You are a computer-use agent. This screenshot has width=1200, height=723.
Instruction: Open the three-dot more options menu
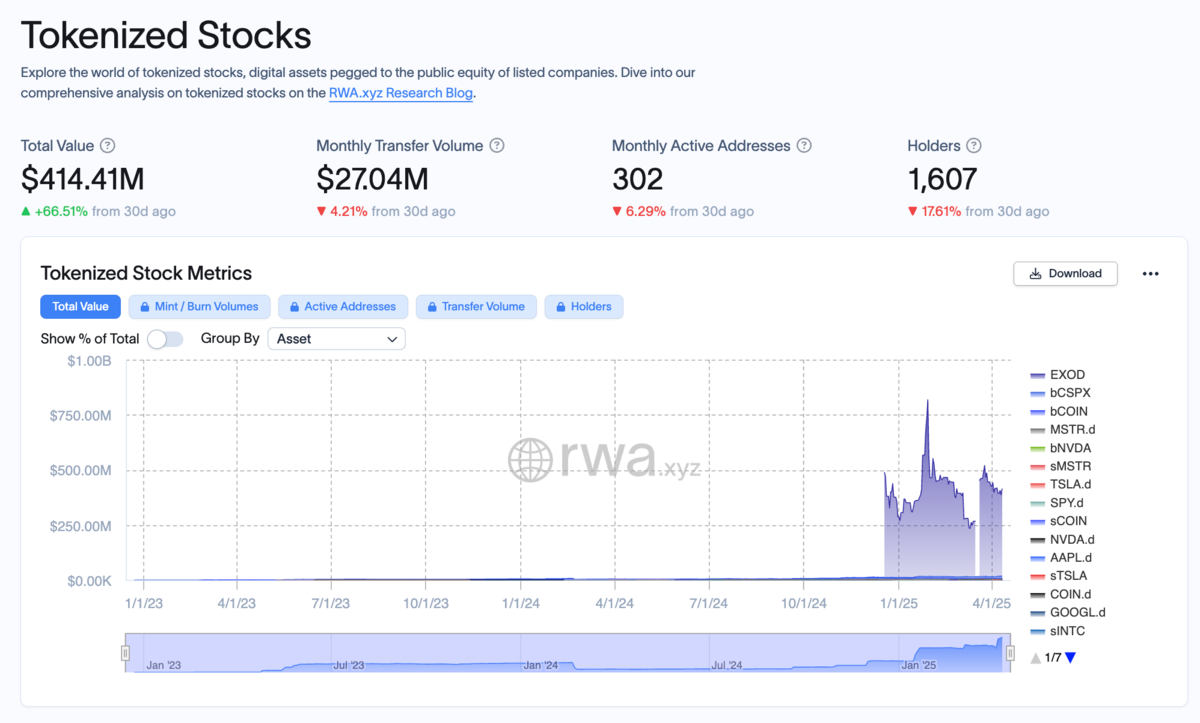tap(1151, 274)
